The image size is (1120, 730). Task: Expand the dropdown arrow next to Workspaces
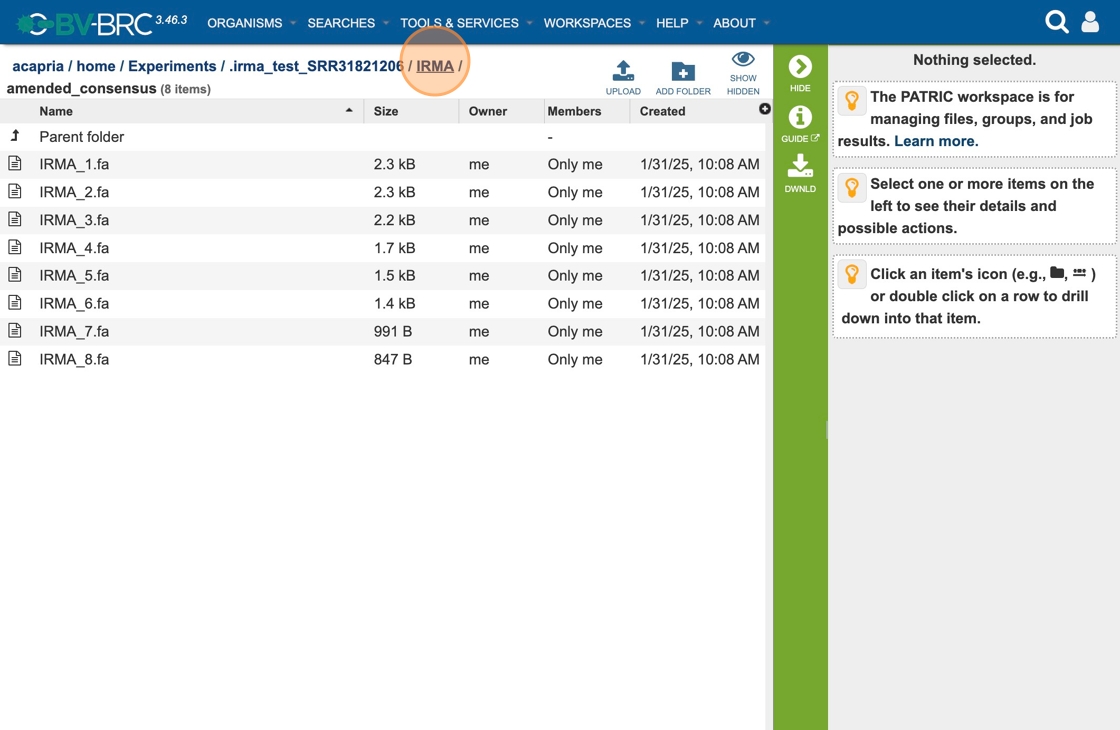tap(641, 24)
